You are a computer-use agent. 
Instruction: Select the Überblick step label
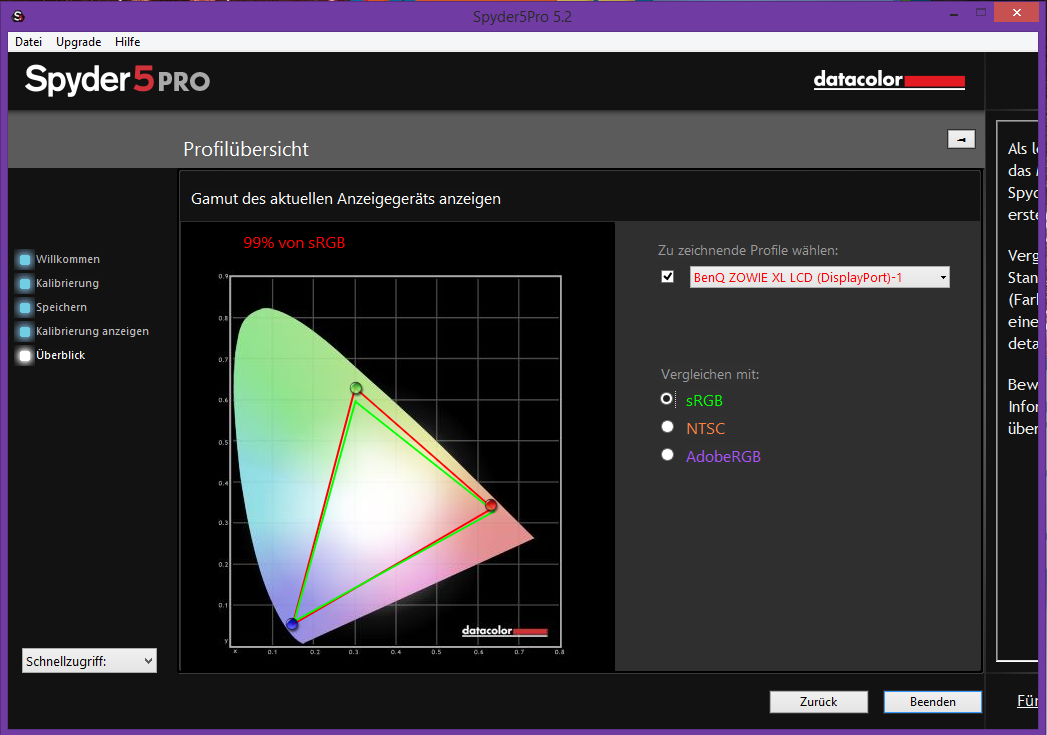tap(60, 355)
